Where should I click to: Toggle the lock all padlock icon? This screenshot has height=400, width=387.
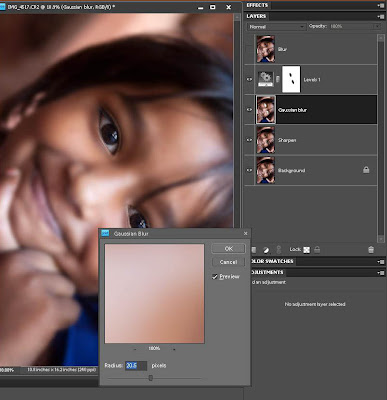point(317,249)
